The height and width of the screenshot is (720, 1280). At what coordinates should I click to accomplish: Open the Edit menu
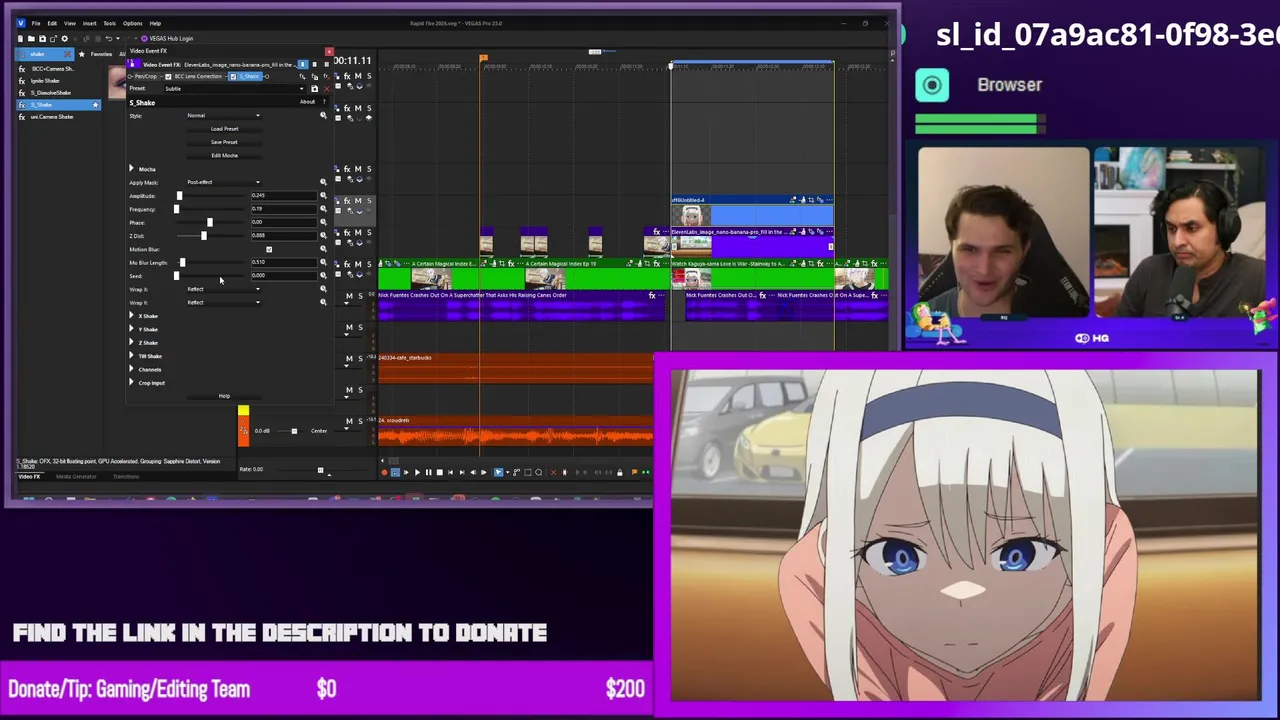[x=52, y=23]
